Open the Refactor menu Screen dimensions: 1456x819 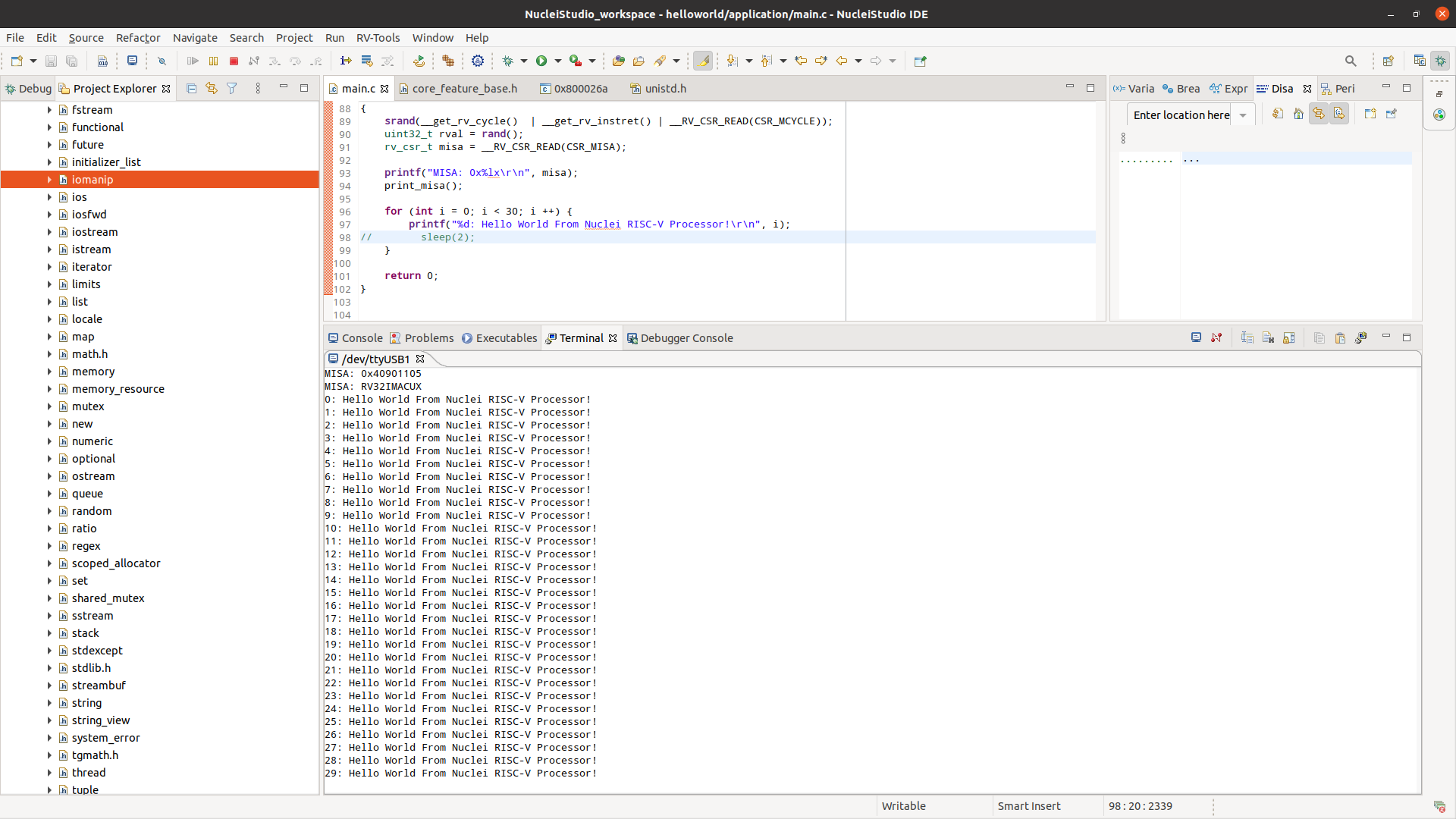137,37
